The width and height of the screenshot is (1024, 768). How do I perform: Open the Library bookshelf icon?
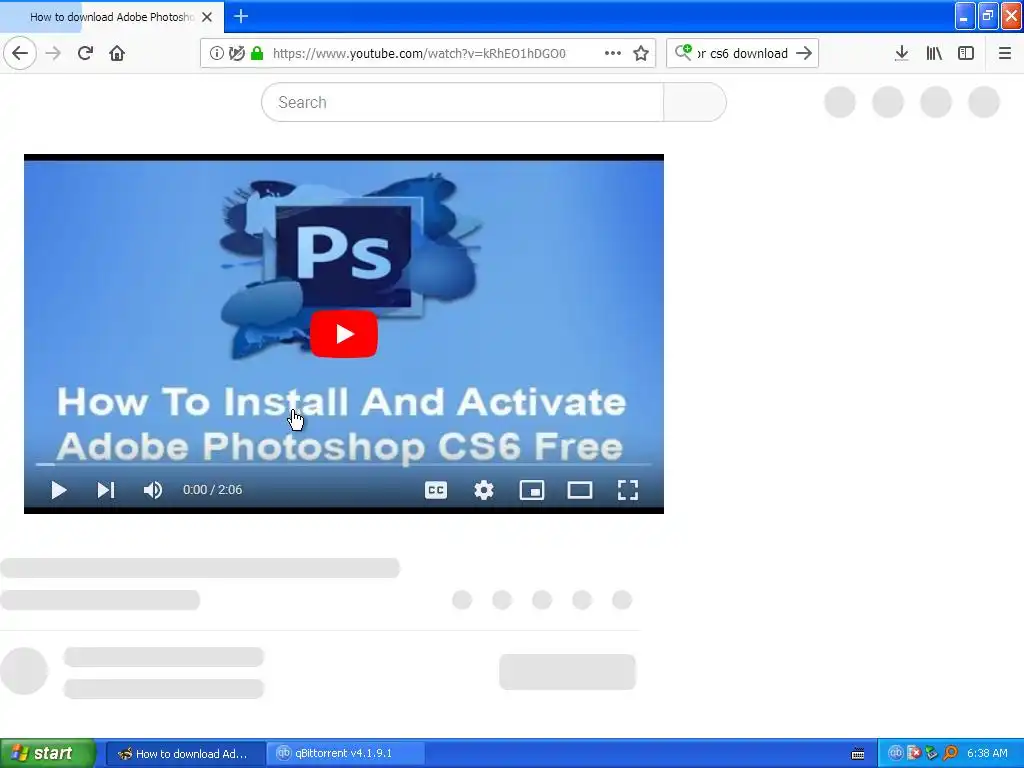point(934,53)
